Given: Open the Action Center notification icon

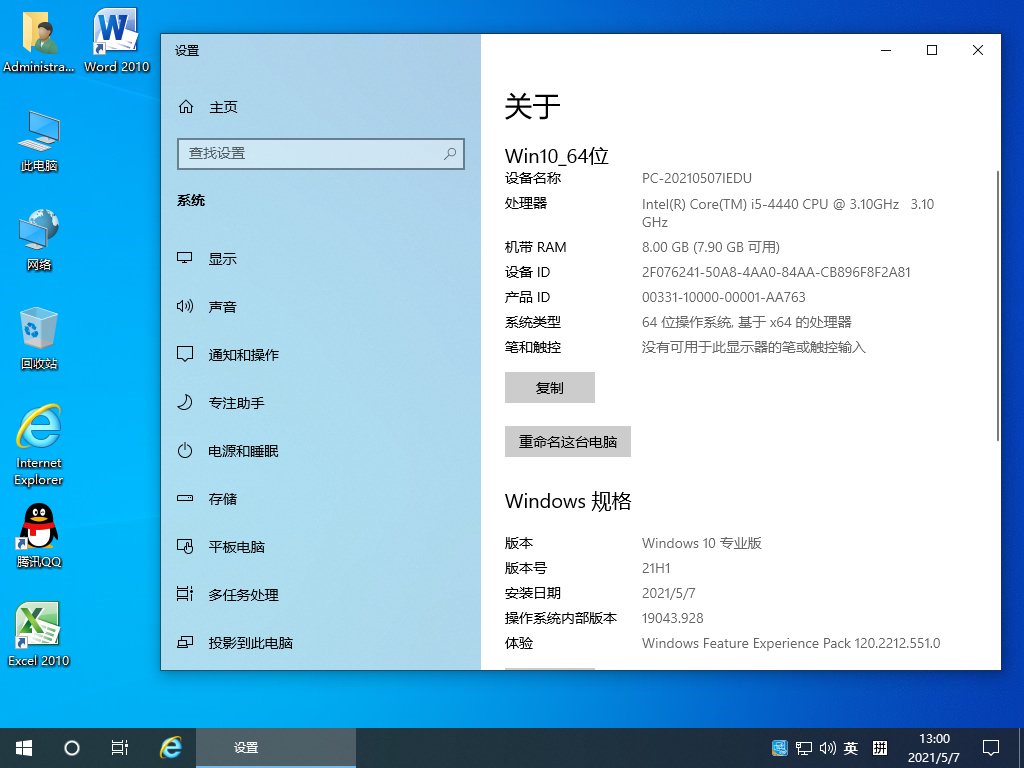Looking at the screenshot, I should [991, 748].
